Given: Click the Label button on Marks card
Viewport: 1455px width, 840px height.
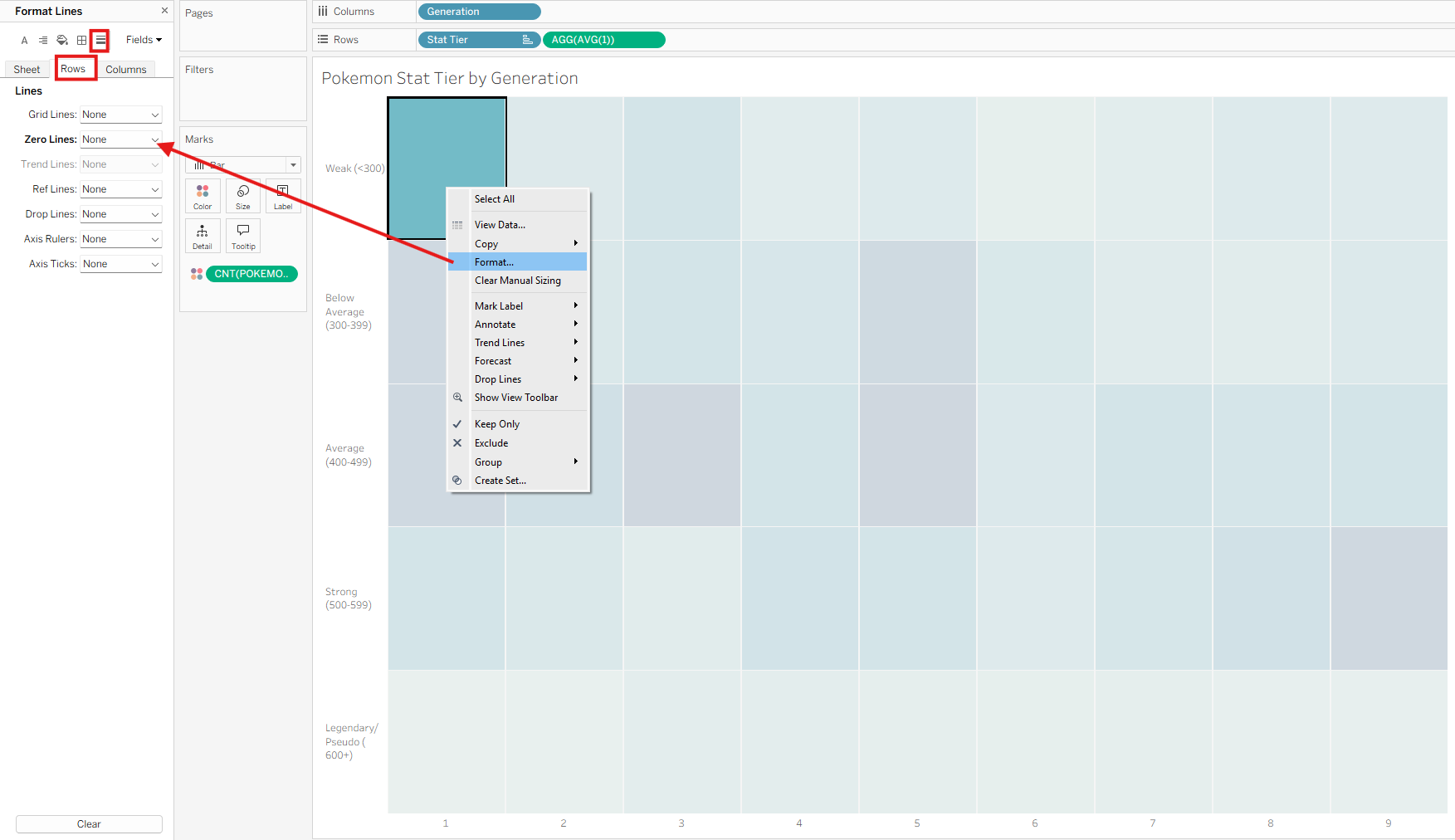Looking at the screenshot, I should [x=283, y=197].
